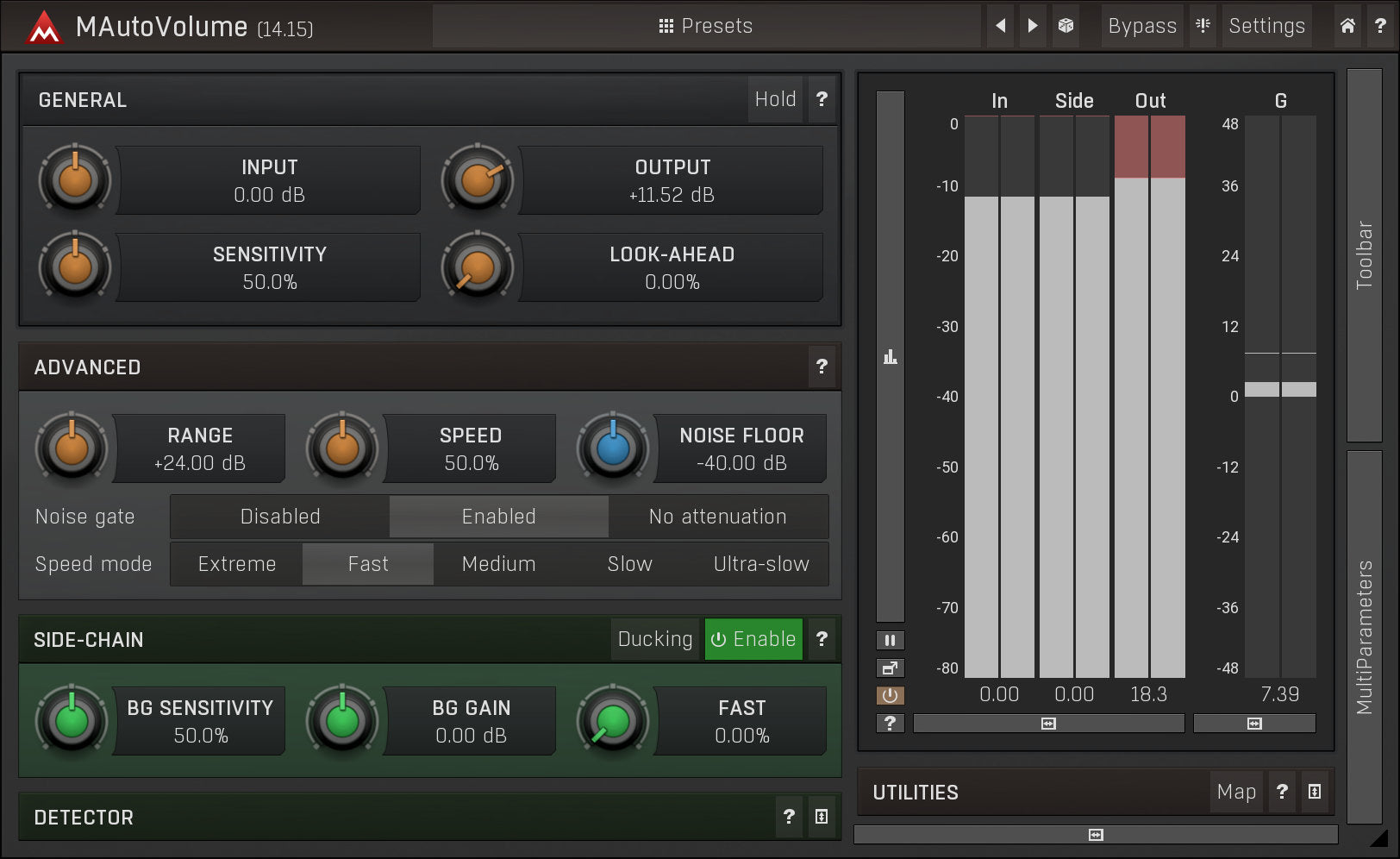Select Ultra-slow speed mode
The height and width of the screenshot is (859, 1400).
pyautogui.click(x=761, y=564)
